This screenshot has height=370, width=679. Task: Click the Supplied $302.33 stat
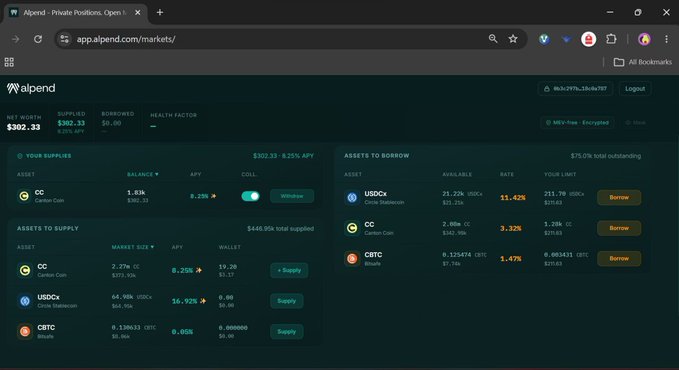tap(71, 123)
